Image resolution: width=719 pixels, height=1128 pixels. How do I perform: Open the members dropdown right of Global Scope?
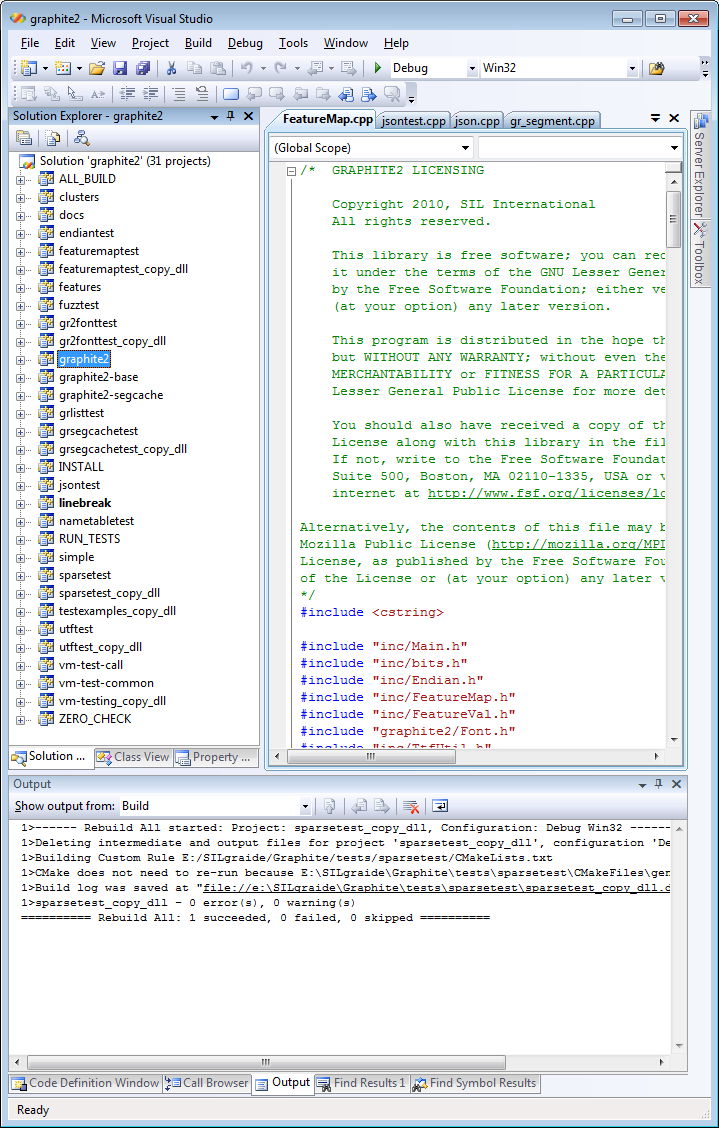(674, 148)
